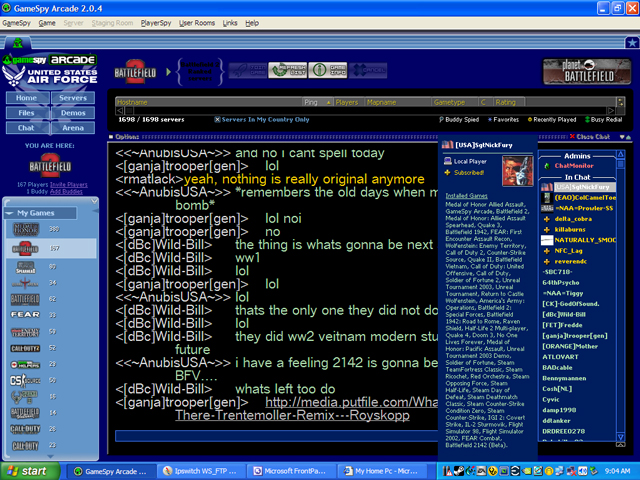Toggle Servers In My Country Only checkbox
640x480 pixels.
pyautogui.click(x=218, y=120)
